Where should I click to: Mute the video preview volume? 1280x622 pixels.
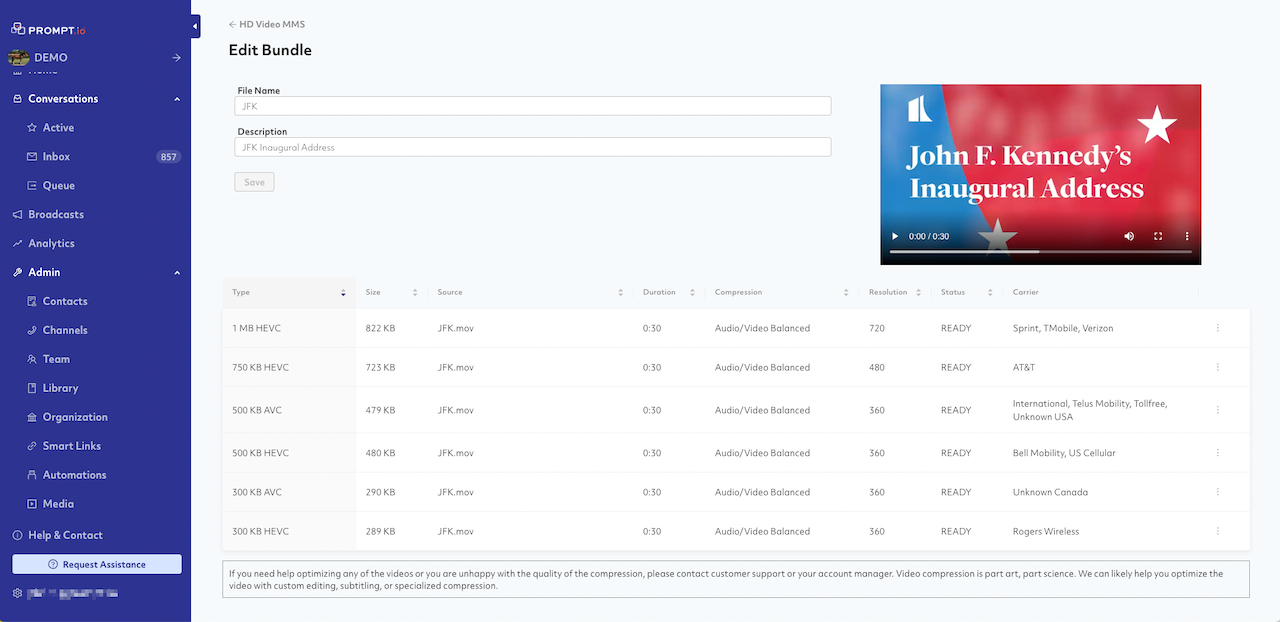[x=1129, y=237]
